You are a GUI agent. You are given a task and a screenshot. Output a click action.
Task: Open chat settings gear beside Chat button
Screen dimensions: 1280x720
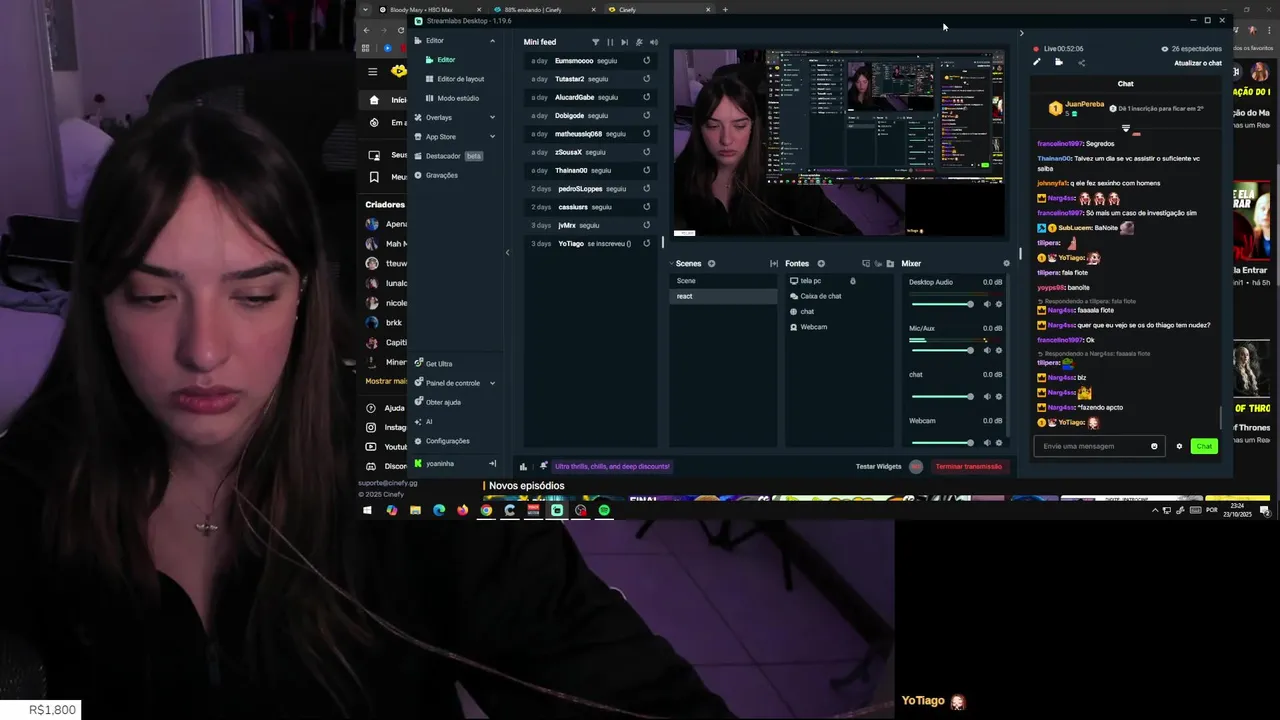point(1179,446)
